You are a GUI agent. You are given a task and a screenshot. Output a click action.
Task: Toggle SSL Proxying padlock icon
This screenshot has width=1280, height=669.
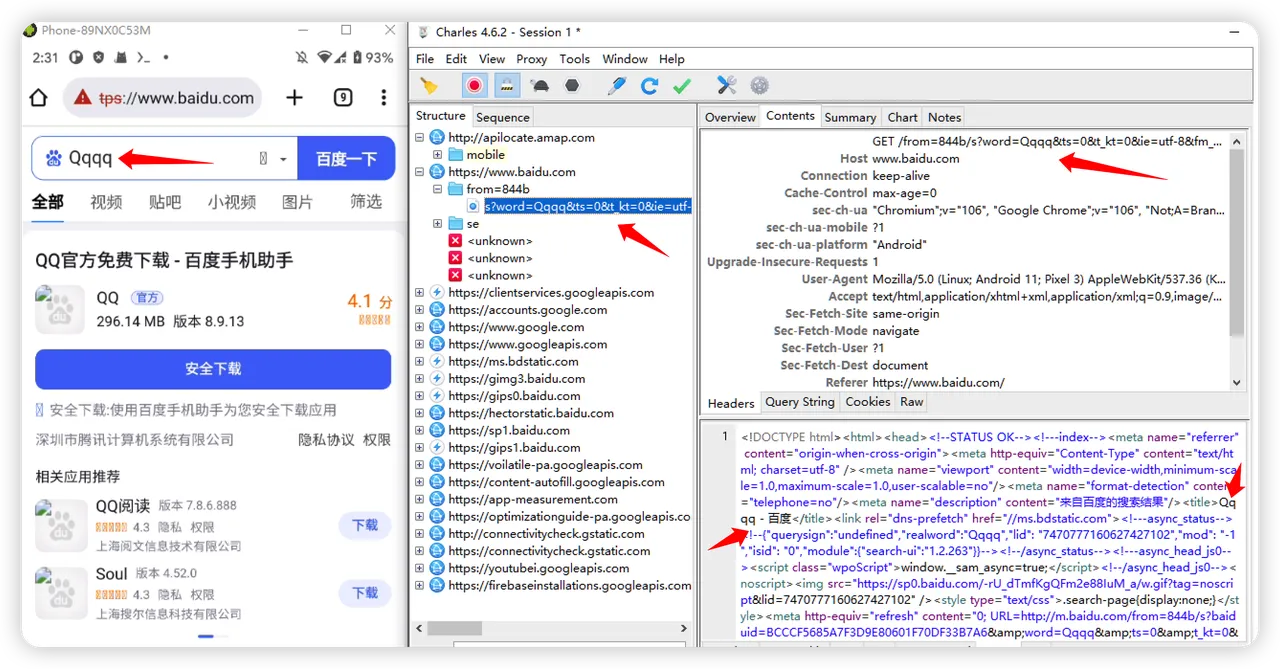(x=507, y=86)
